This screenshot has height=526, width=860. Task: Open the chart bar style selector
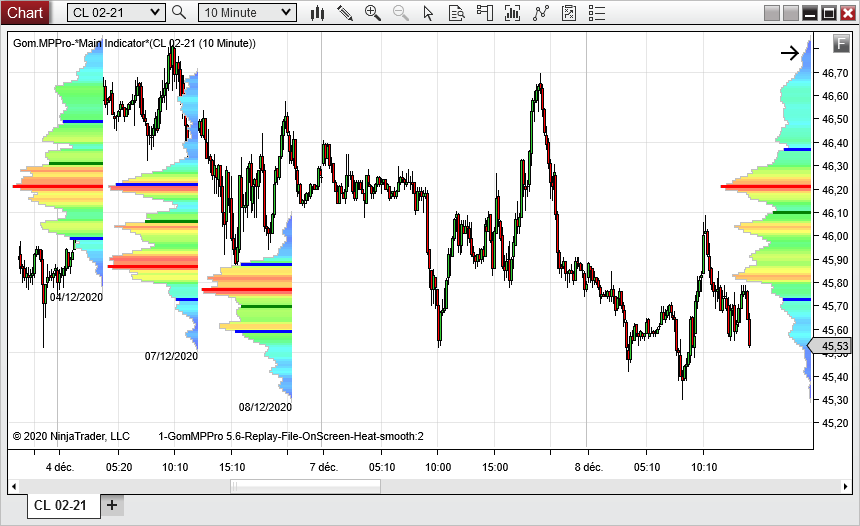318,13
